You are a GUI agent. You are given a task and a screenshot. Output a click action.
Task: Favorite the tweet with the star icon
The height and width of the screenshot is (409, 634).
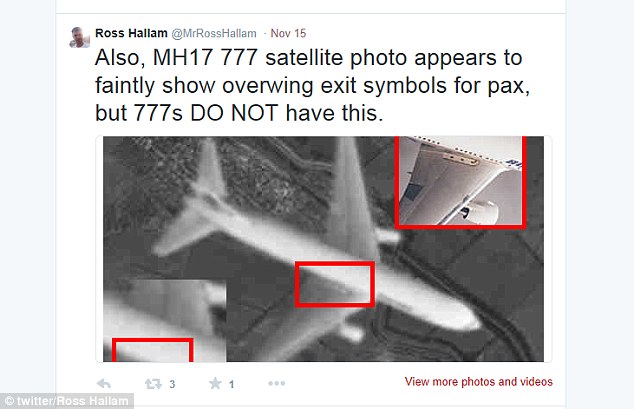(x=215, y=383)
